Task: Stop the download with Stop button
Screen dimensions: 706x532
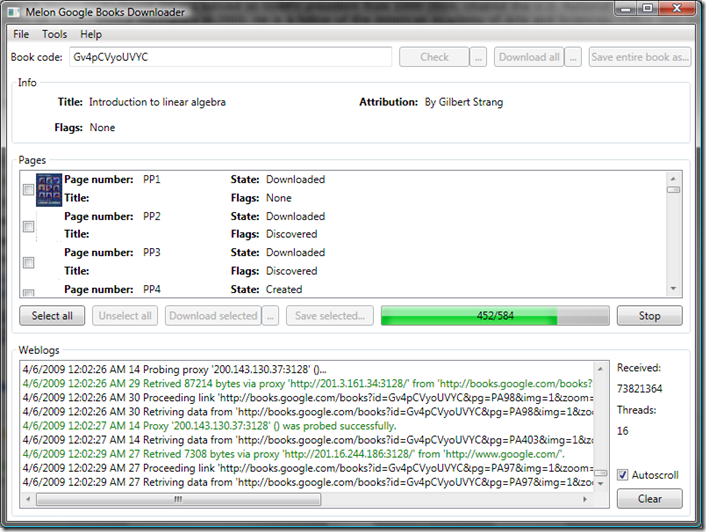Action: 649,316
